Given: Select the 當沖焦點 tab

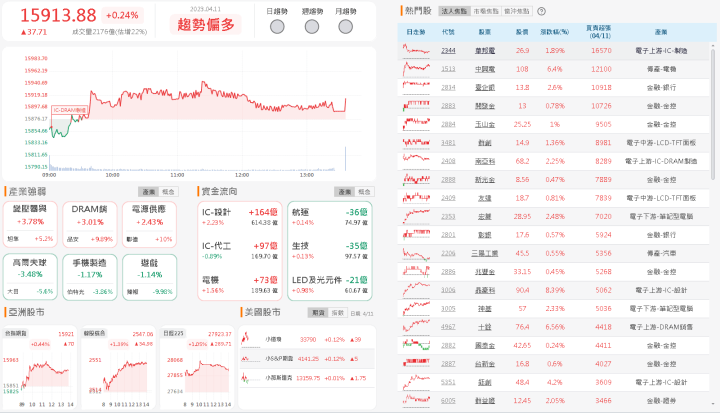Looking at the screenshot, I should point(517,11).
